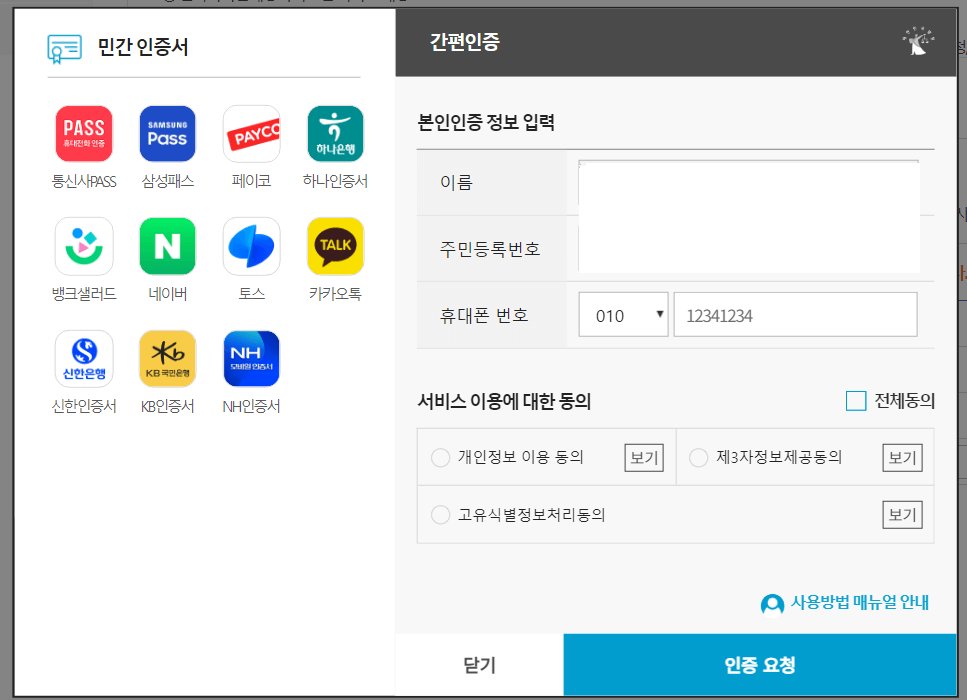Screen dimensions: 967x700
Task: Click the 제3자정보제공동의 label text
Action: pos(779,457)
